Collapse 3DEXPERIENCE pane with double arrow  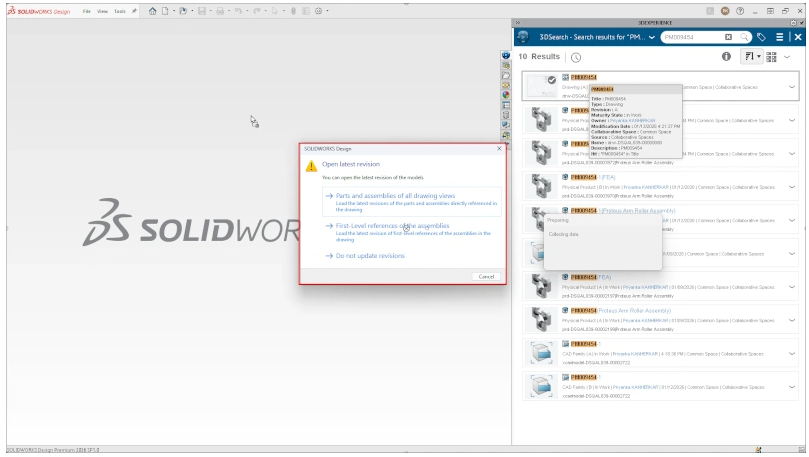tap(517, 23)
